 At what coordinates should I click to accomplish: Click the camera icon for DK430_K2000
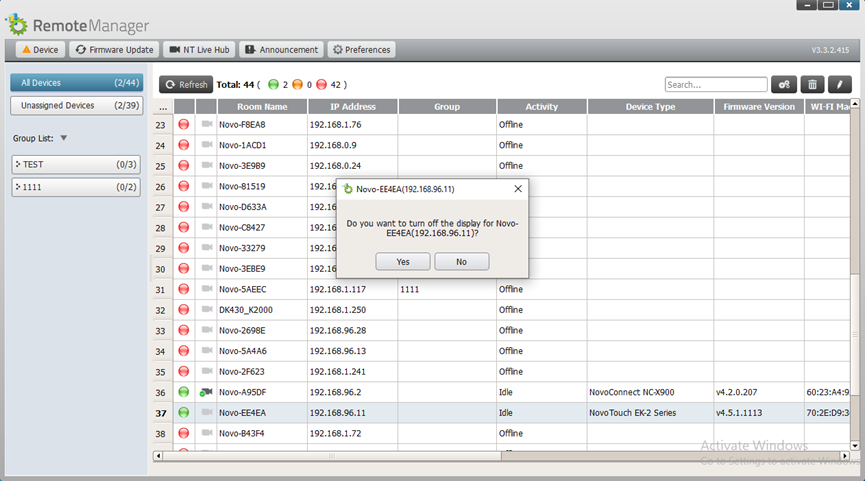coord(207,309)
